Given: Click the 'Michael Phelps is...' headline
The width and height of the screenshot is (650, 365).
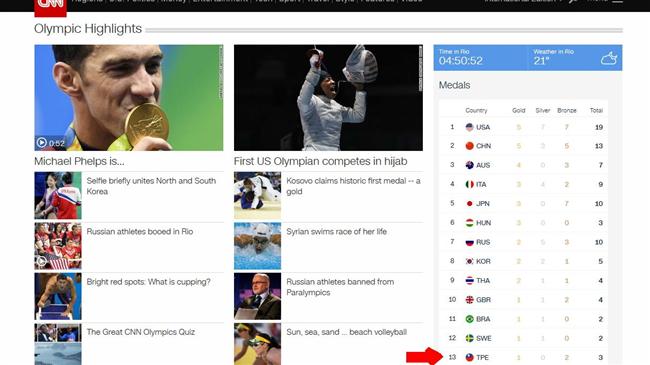Looking at the screenshot, I should (79, 161).
